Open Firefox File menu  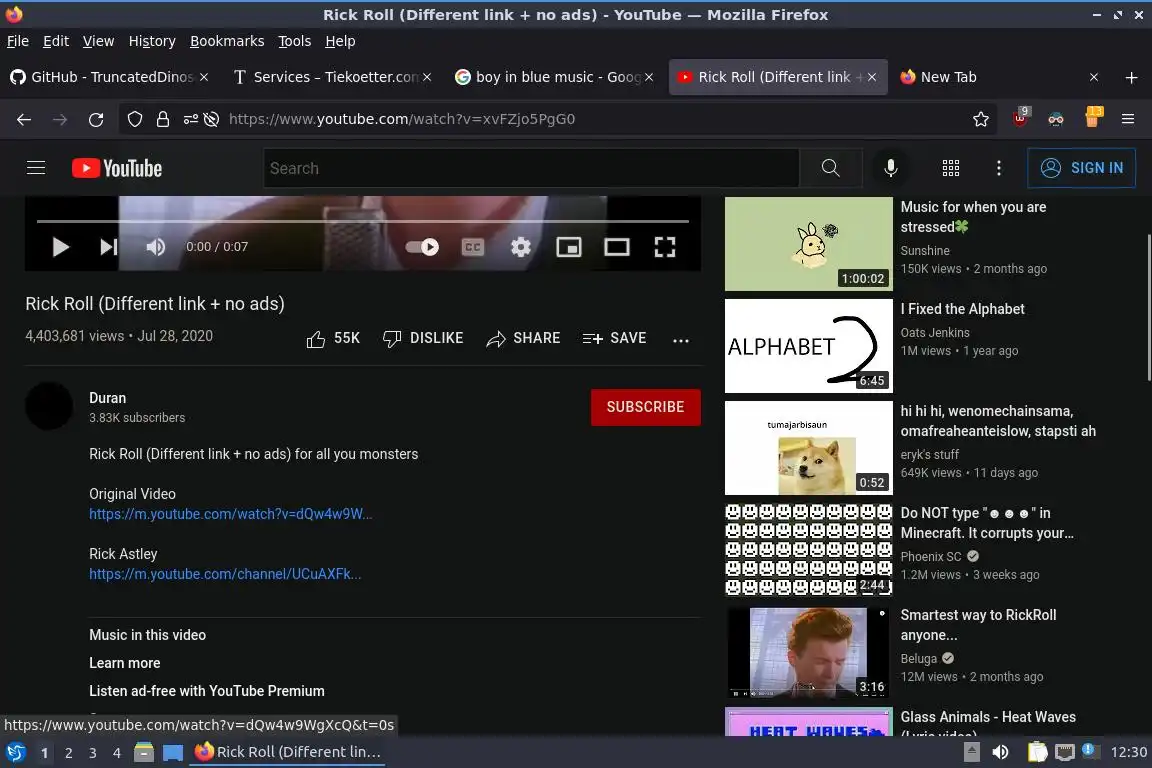coord(18,41)
